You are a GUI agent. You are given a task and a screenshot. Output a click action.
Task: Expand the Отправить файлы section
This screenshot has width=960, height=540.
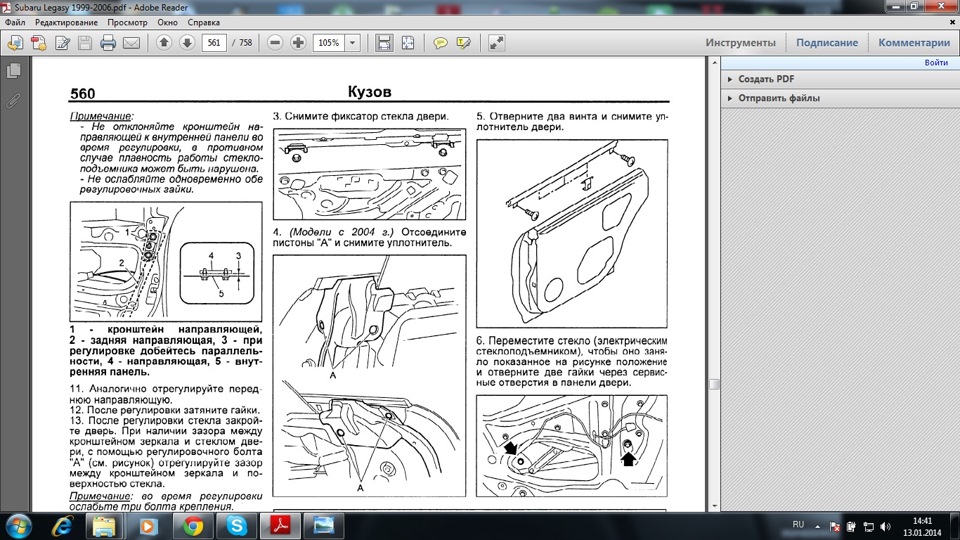pyautogui.click(x=778, y=98)
